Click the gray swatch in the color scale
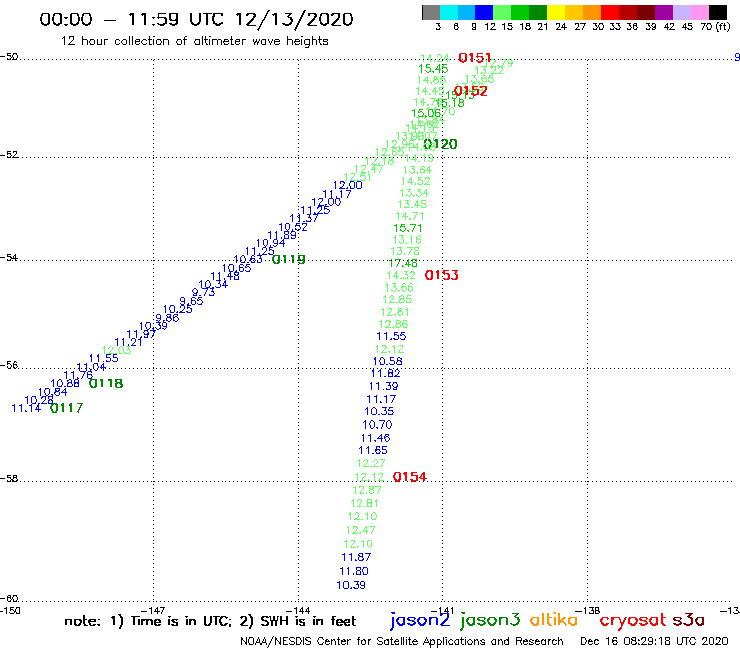 click(x=431, y=12)
